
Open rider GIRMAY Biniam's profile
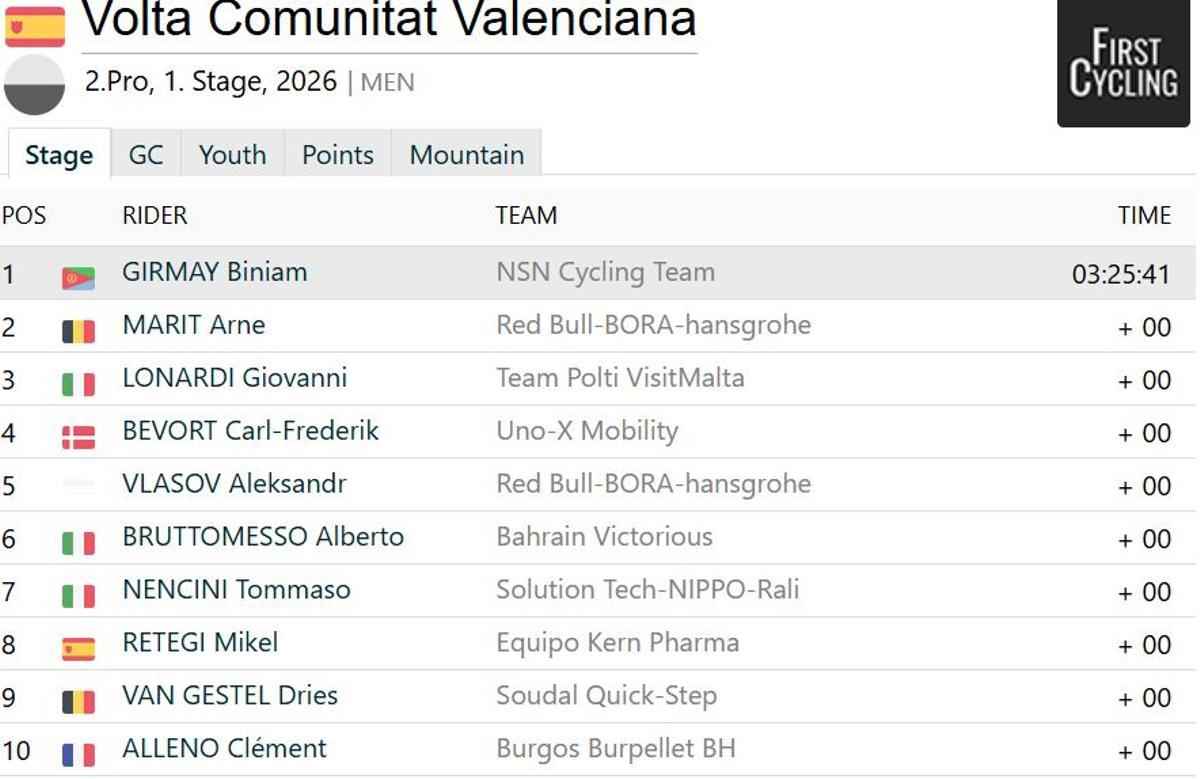point(214,272)
